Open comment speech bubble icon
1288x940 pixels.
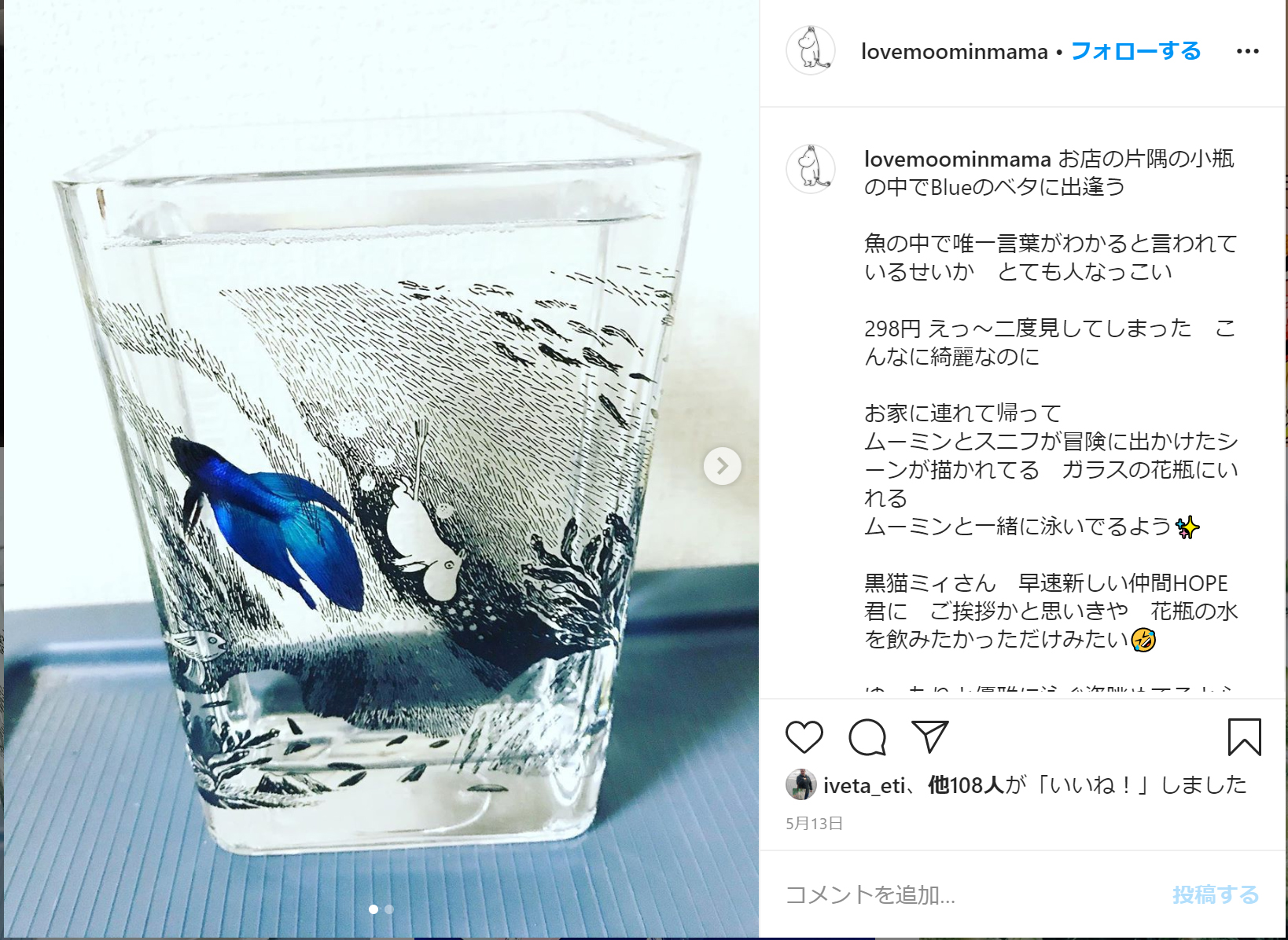pyautogui.click(x=867, y=737)
